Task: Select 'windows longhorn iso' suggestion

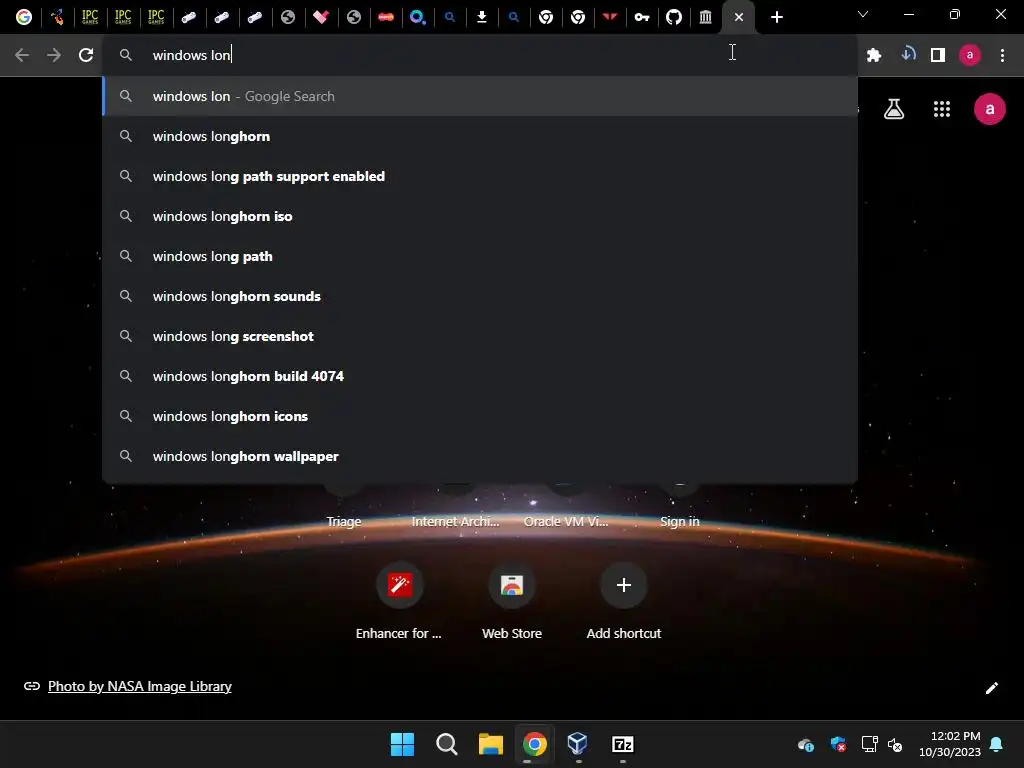Action: click(480, 216)
